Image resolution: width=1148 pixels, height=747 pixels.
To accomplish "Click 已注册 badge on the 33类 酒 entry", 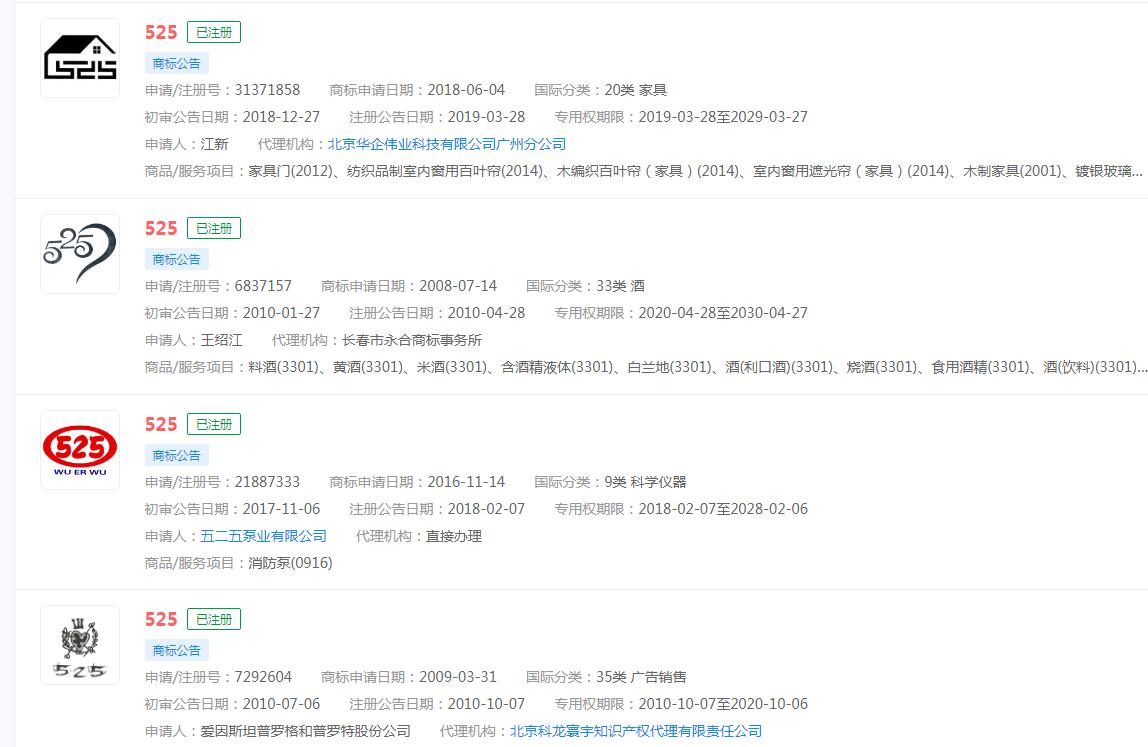I will pos(214,228).
